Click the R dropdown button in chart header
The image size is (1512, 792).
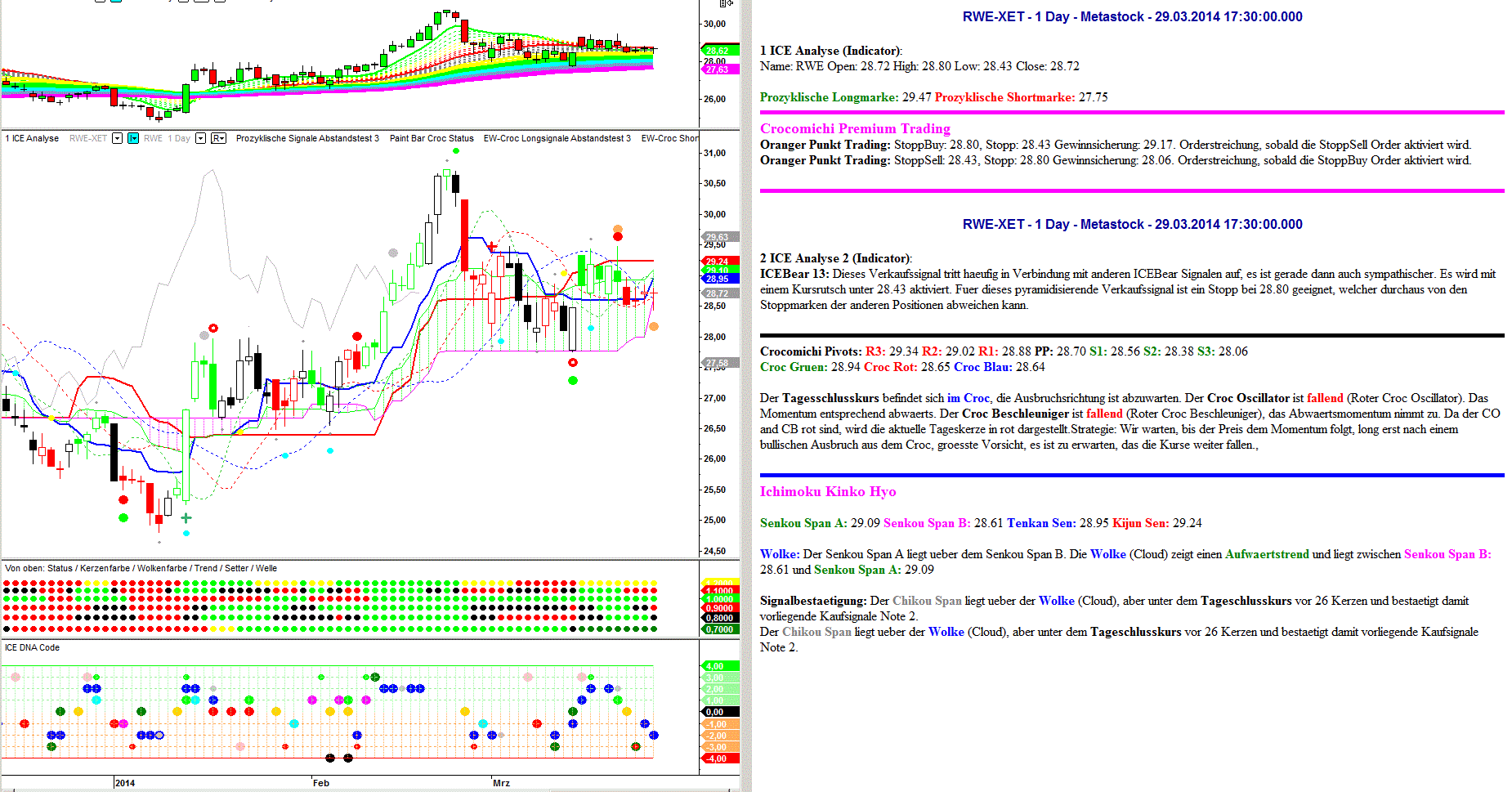tap(218, 138)
